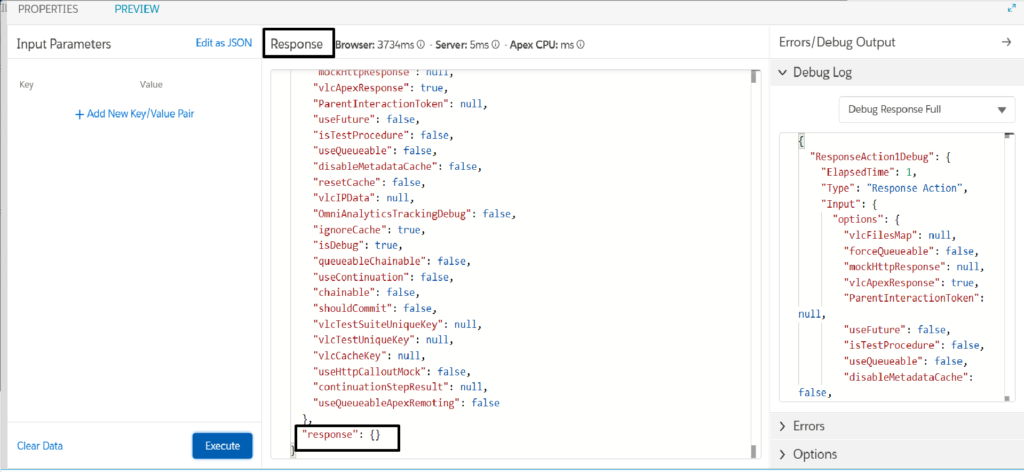
Task: Click the "response": {} line
Action: point(340,434)
